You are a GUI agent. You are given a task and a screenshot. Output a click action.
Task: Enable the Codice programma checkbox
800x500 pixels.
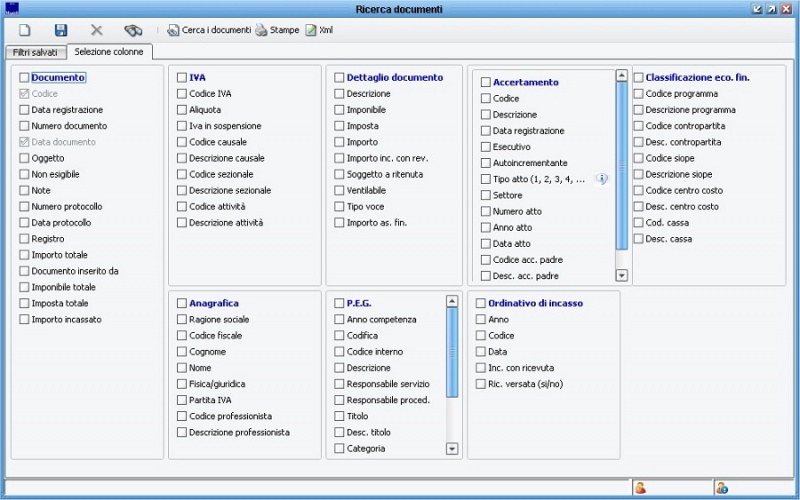638,94
